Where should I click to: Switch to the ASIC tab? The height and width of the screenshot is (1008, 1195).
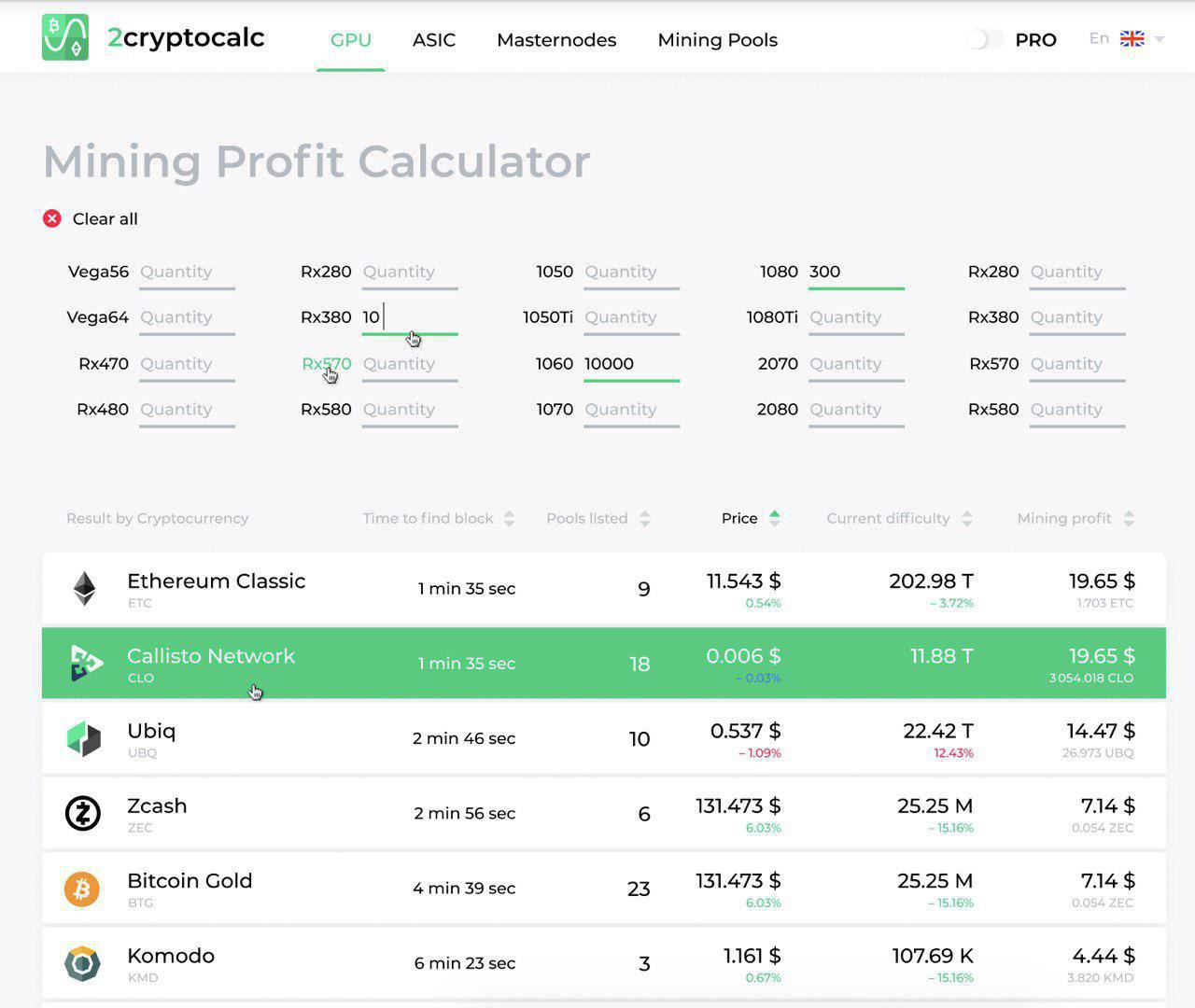pyautogui.click(x=434, y=39)
